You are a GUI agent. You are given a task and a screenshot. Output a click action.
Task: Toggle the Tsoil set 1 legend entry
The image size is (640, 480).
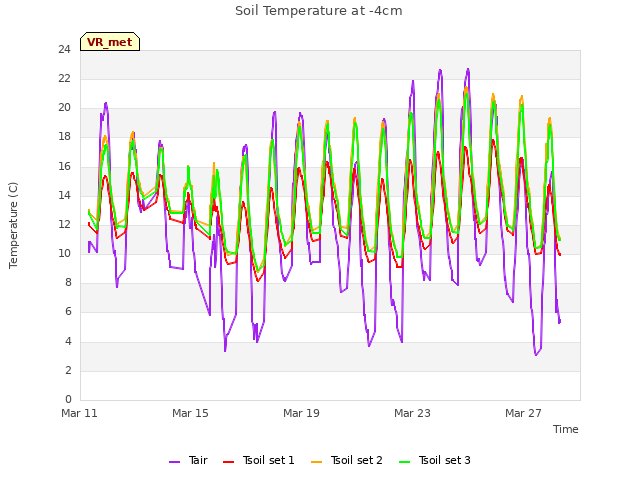259,460
